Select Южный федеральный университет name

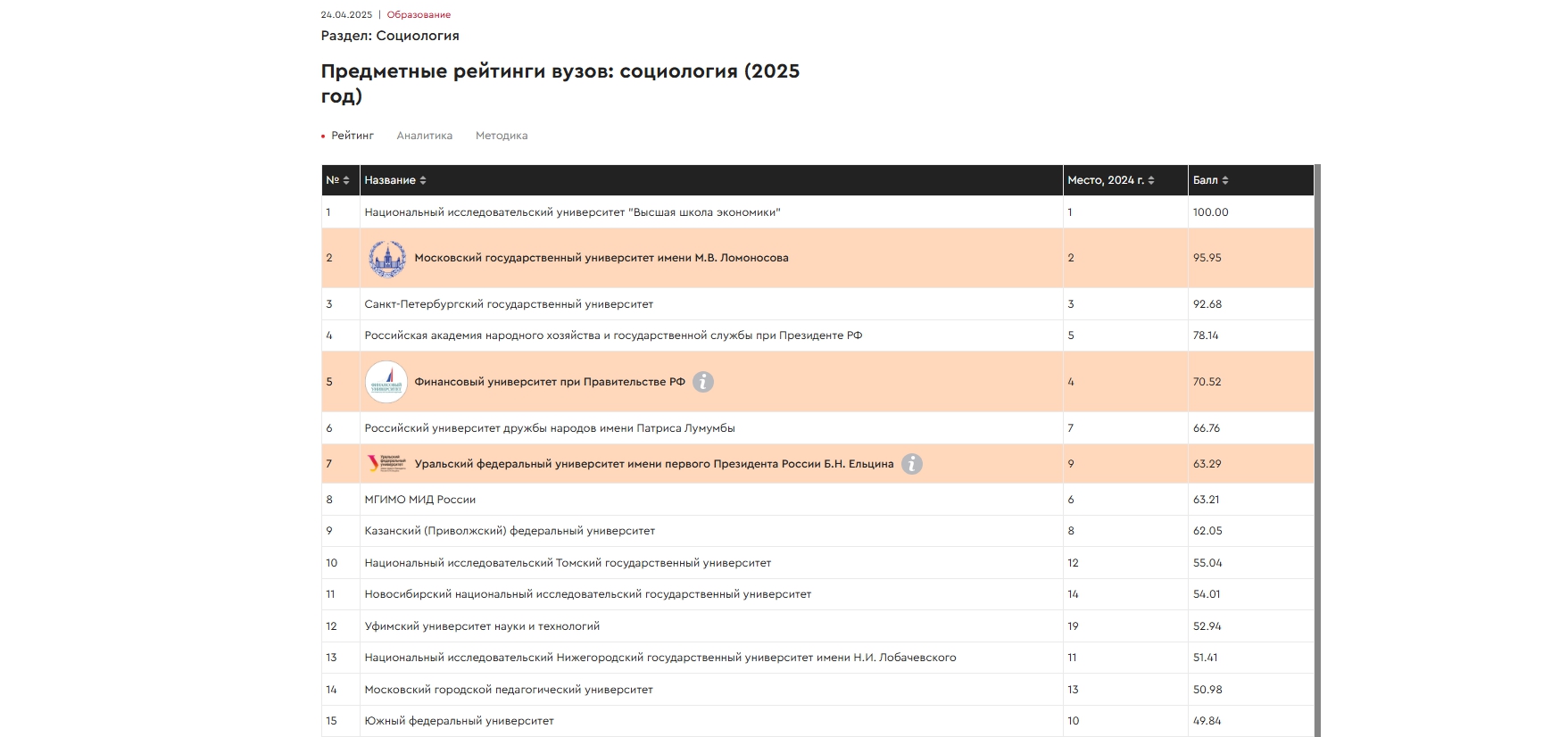pos(459,721)
